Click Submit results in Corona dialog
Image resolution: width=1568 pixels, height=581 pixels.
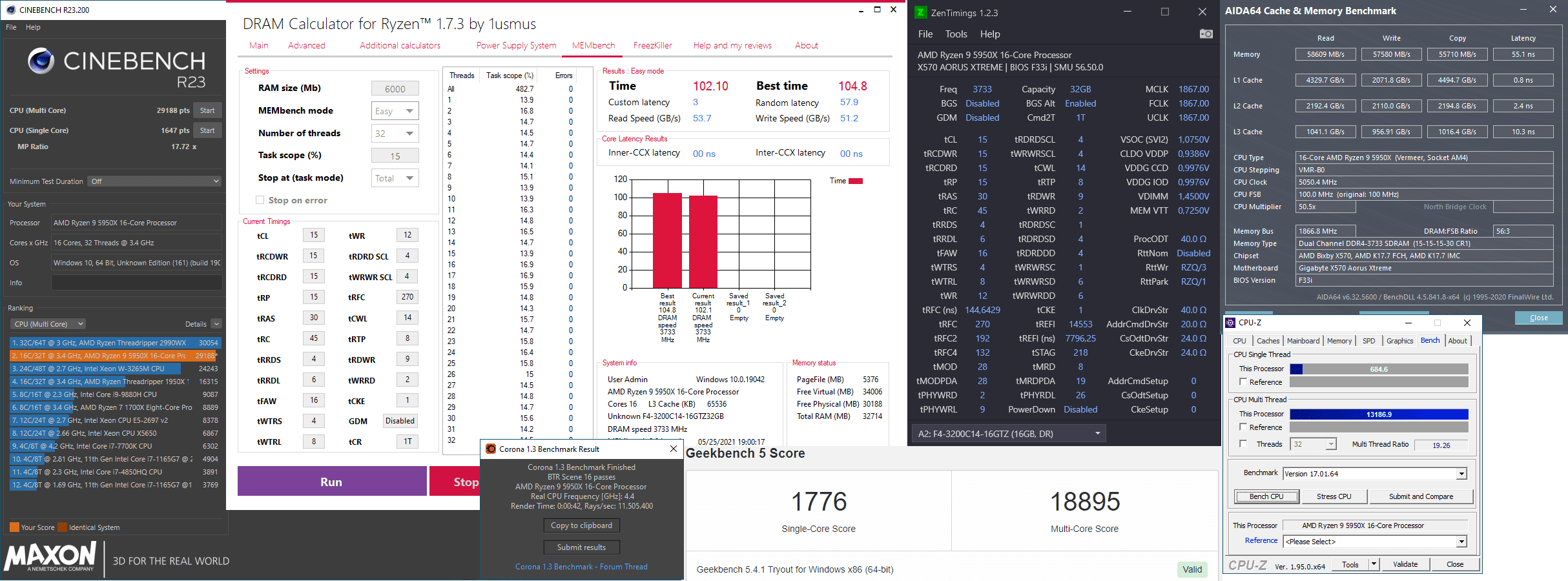(581, 547)
